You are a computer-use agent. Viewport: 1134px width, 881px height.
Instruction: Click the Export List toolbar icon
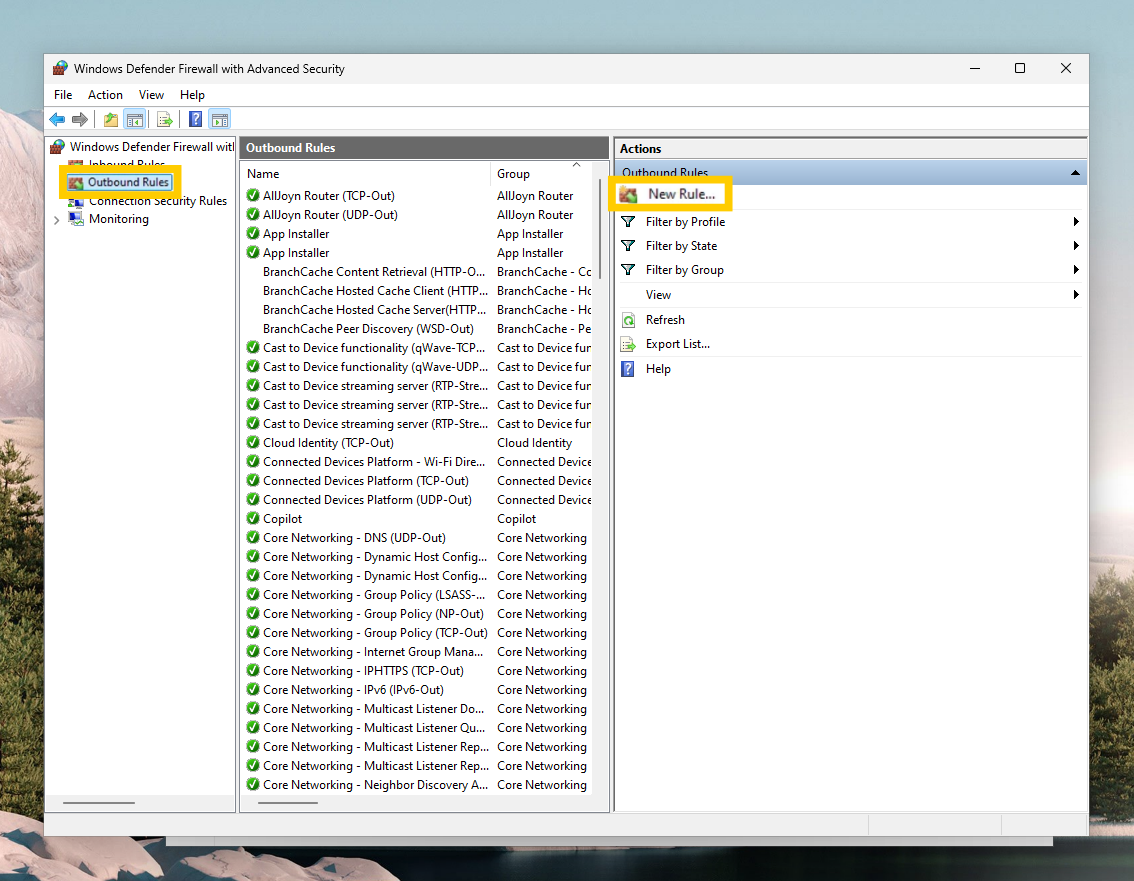pyautogui.click(x=165, y=119)
